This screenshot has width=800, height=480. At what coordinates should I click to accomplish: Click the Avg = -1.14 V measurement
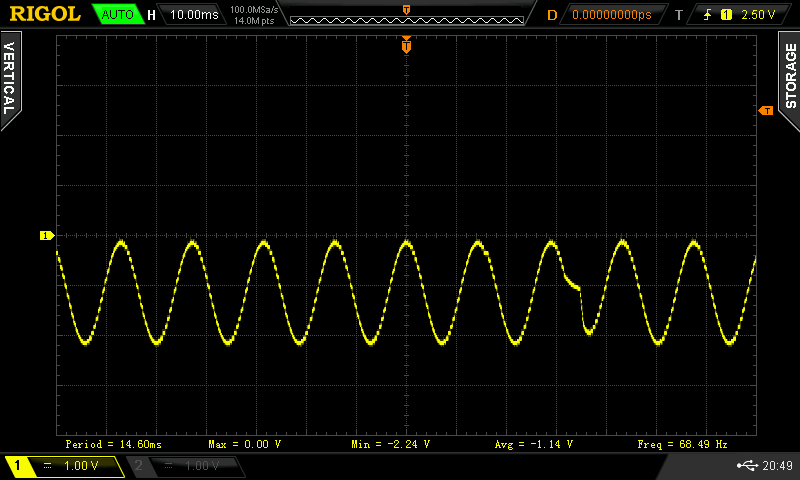534,444
